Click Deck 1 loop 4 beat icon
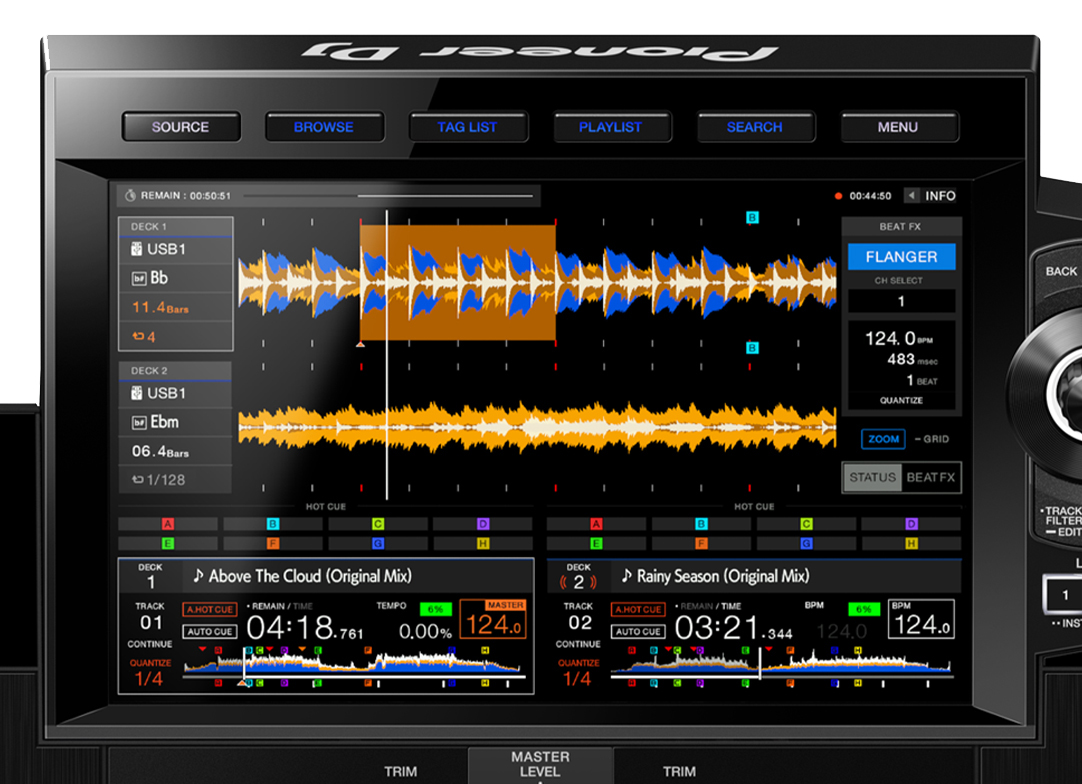Image resolution: width=1082 pixels, height=784 pixels. pyautogui.click(x=138, y=337)
